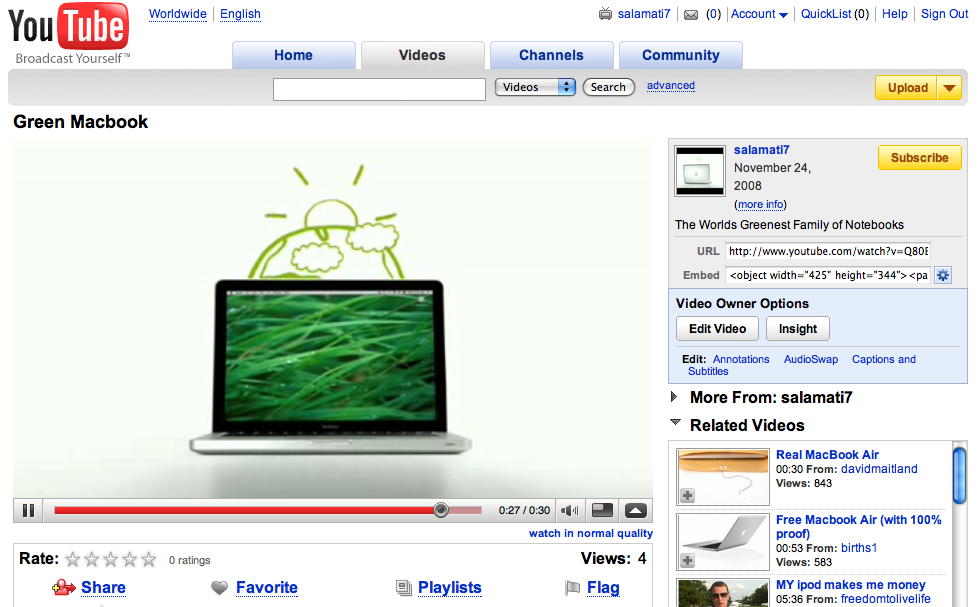The height and width of the screenshot is (607, 980).
Task: Add Free Macbook Air video to QuickList
Action: coord(688,561)
